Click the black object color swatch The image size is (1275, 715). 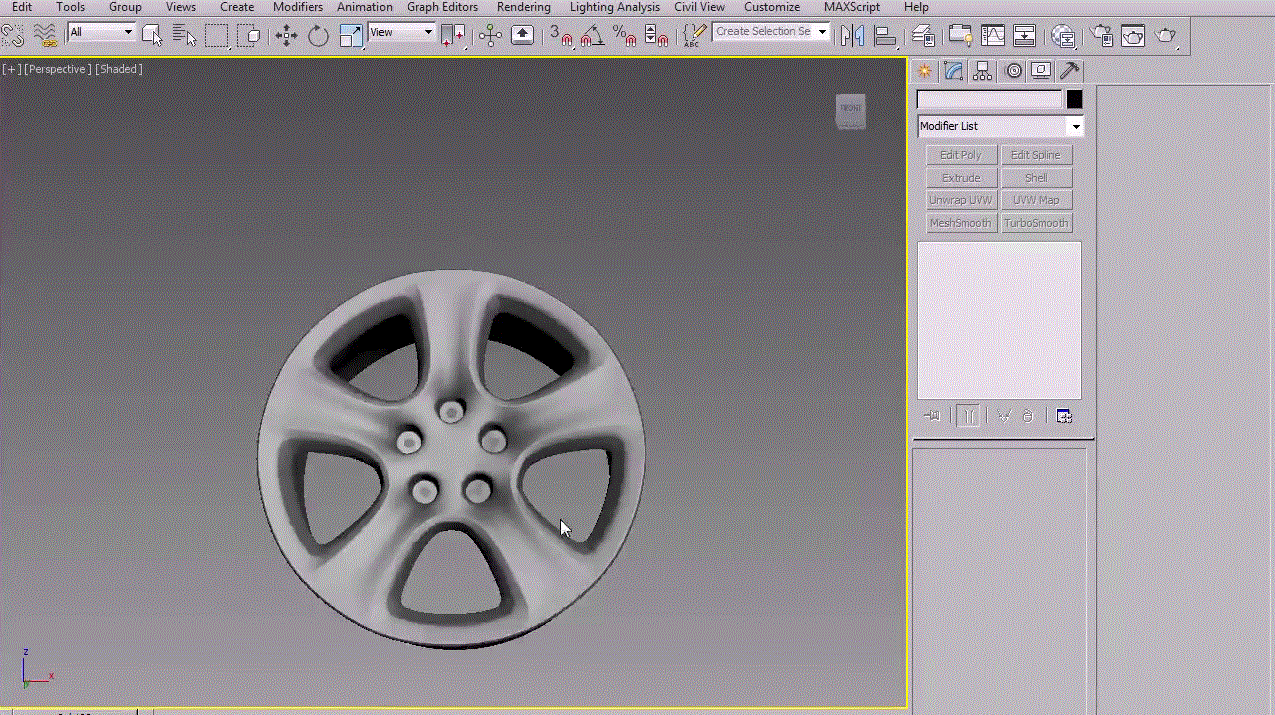click(1074, 100)
